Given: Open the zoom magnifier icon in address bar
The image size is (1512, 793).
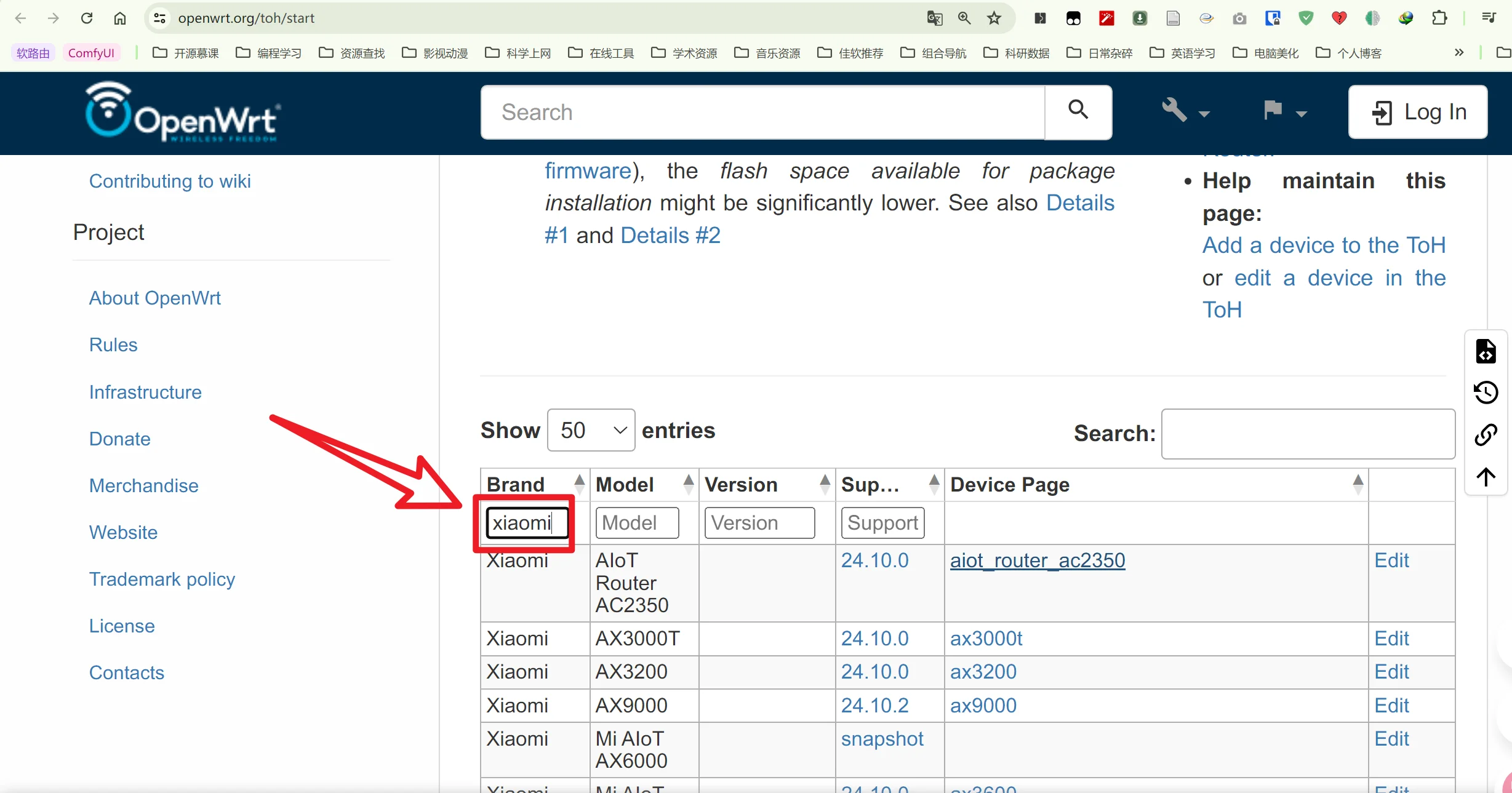Looking at the screenshot, I should point(964,18).
